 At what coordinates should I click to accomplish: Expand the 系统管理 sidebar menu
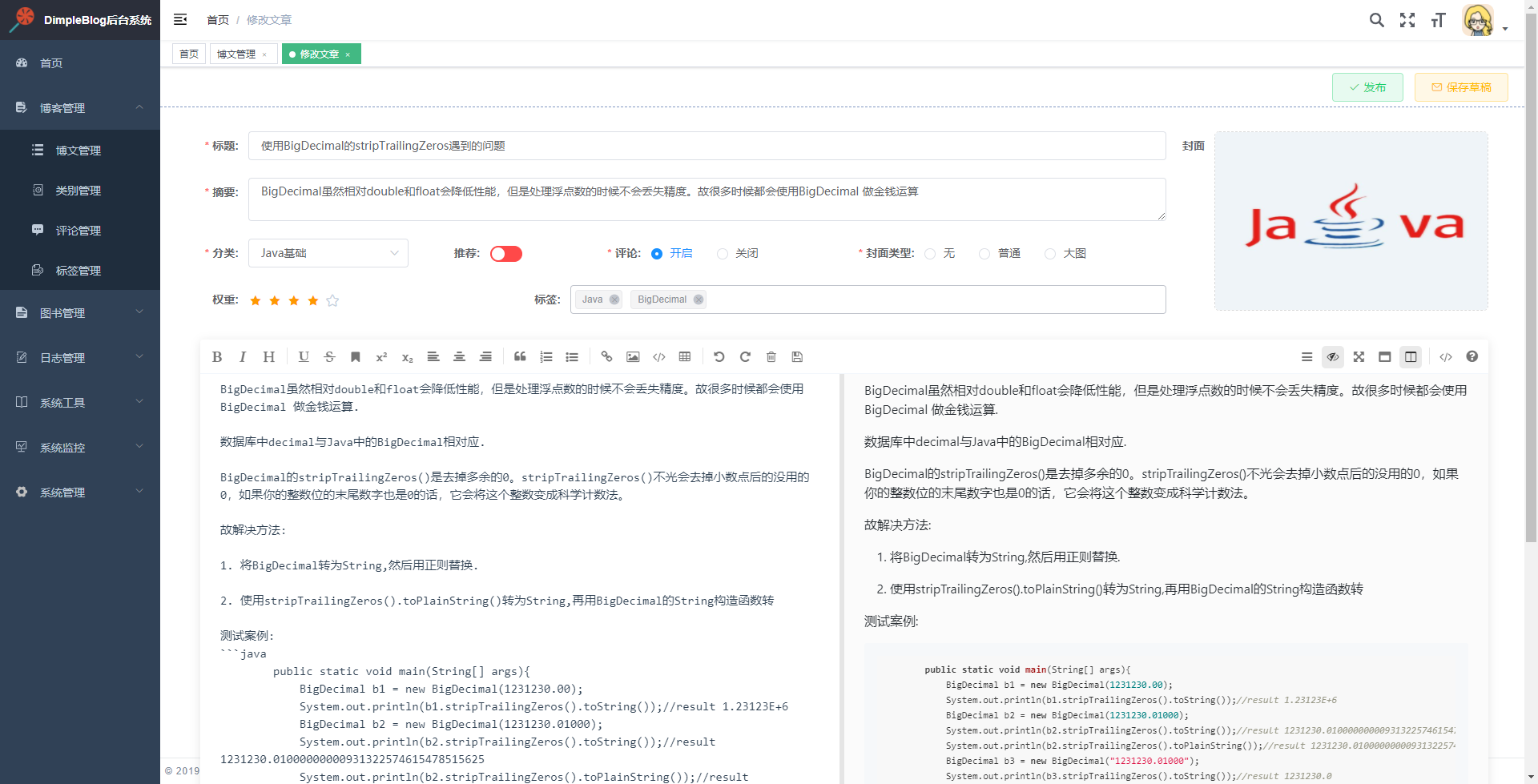80,492
